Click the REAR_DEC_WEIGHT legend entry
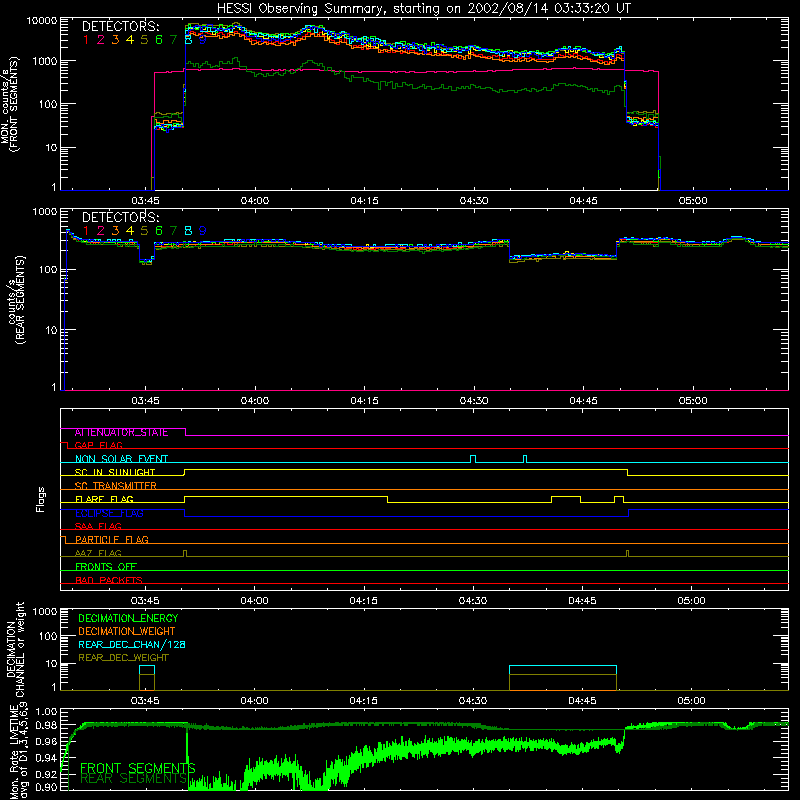Screen dimensions: 800x800 point(123,658)
